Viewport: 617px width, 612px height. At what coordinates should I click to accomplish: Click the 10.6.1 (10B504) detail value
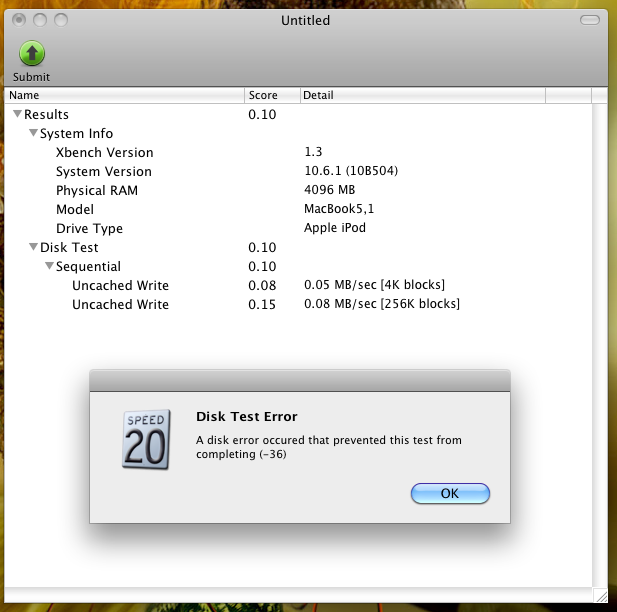(351, 171)
